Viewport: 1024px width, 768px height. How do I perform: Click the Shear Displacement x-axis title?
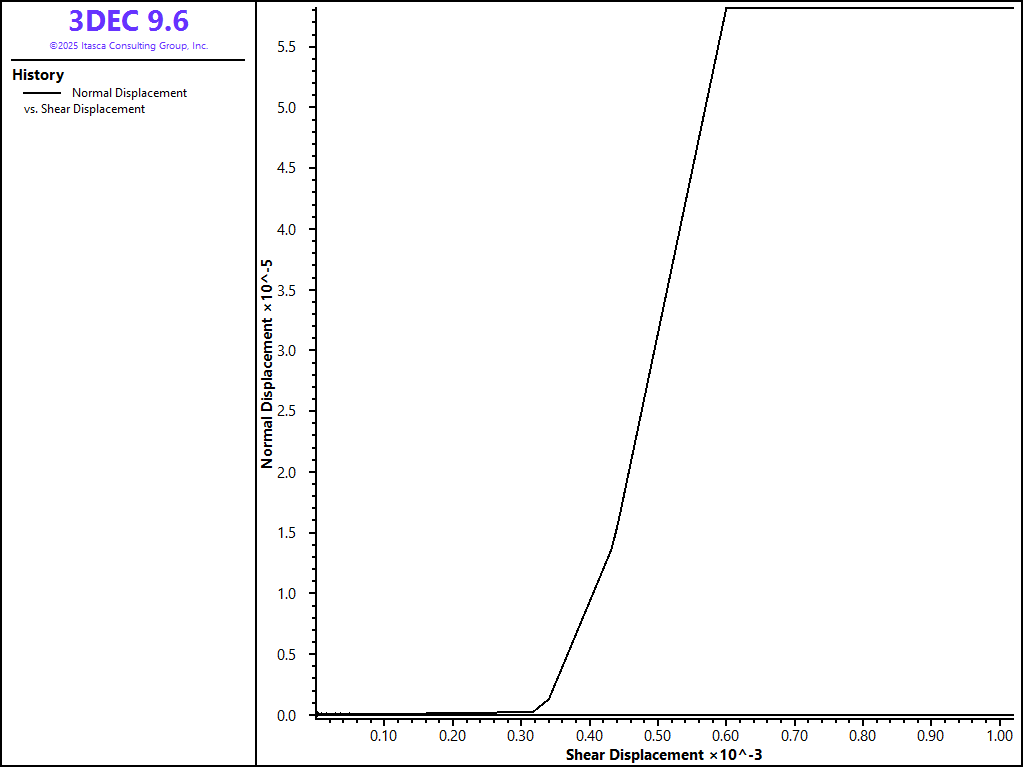click(x=664, y=754)
